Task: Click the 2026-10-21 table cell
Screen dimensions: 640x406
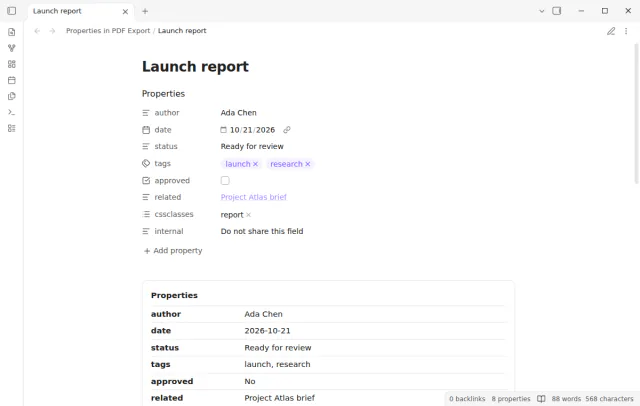Action: [x=267, y=331]
